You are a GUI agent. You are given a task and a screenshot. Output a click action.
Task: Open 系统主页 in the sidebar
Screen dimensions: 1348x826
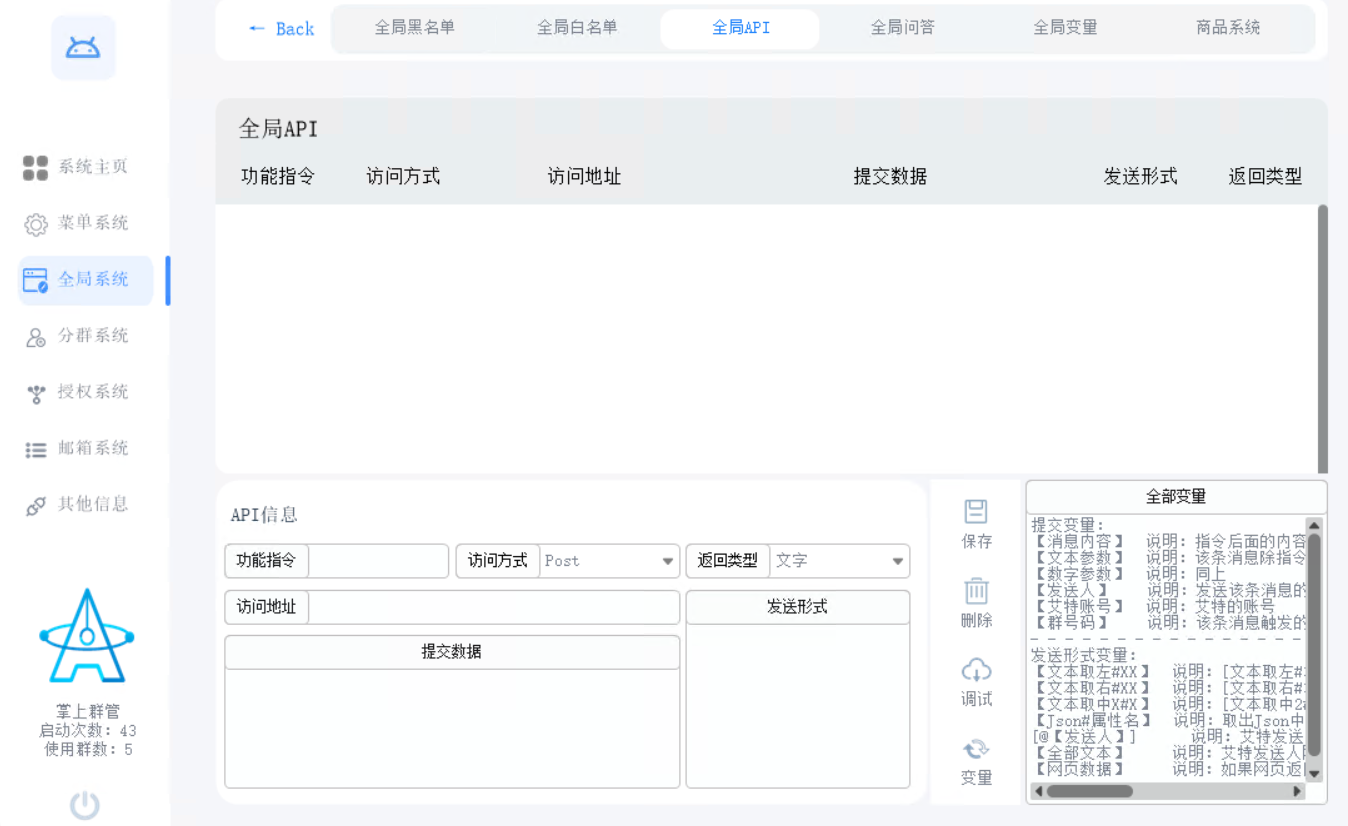pos(75,167)
